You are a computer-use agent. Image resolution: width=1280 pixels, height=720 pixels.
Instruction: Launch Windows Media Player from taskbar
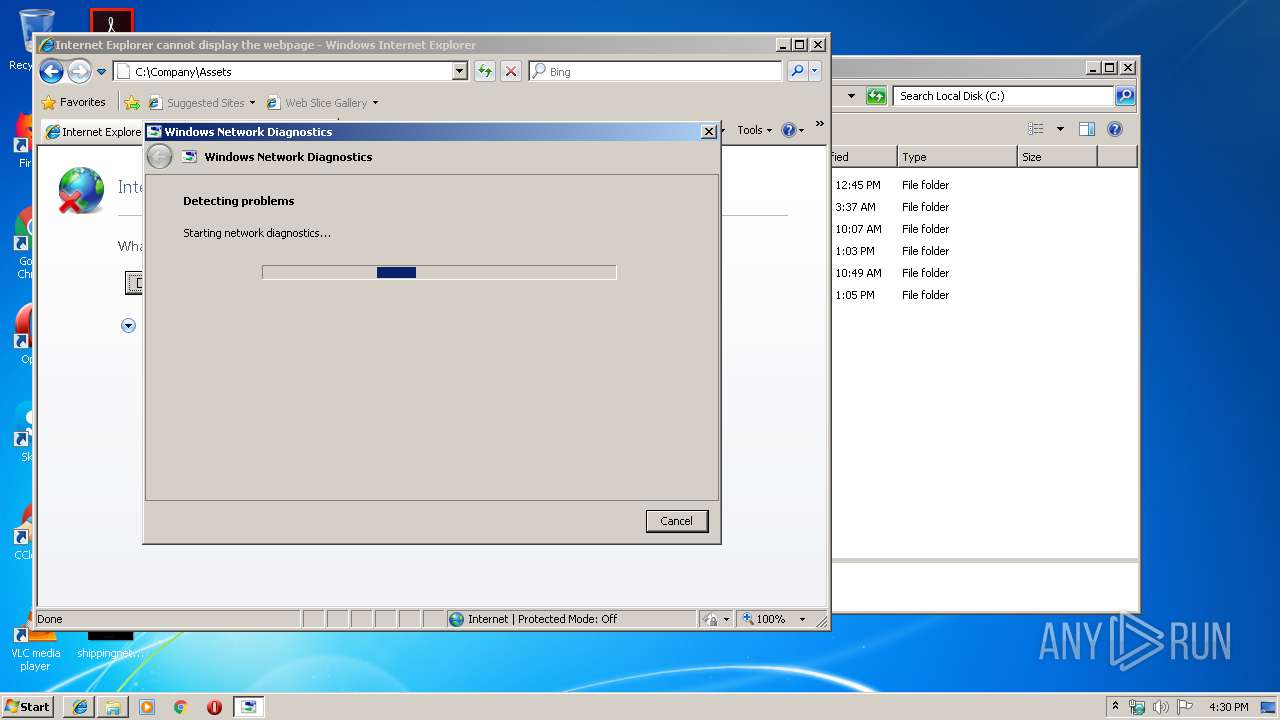[147, 707]
